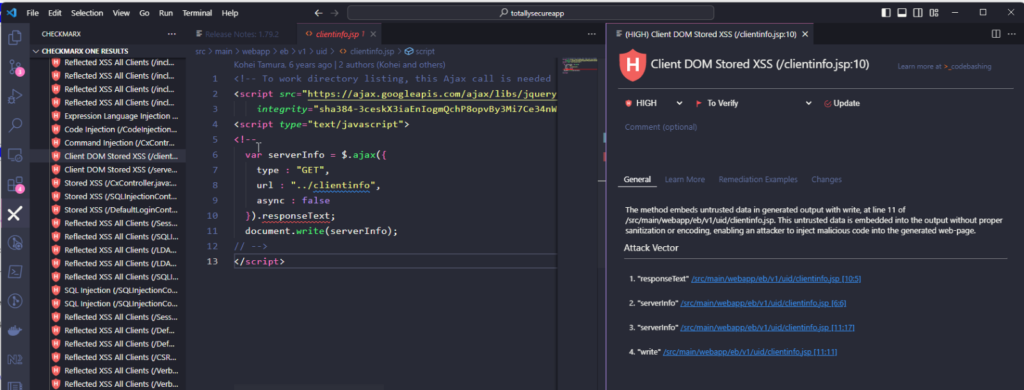Click the Update button
Image resolution: width=1024 pixels, height=390 pixels.
coord(842,103)
